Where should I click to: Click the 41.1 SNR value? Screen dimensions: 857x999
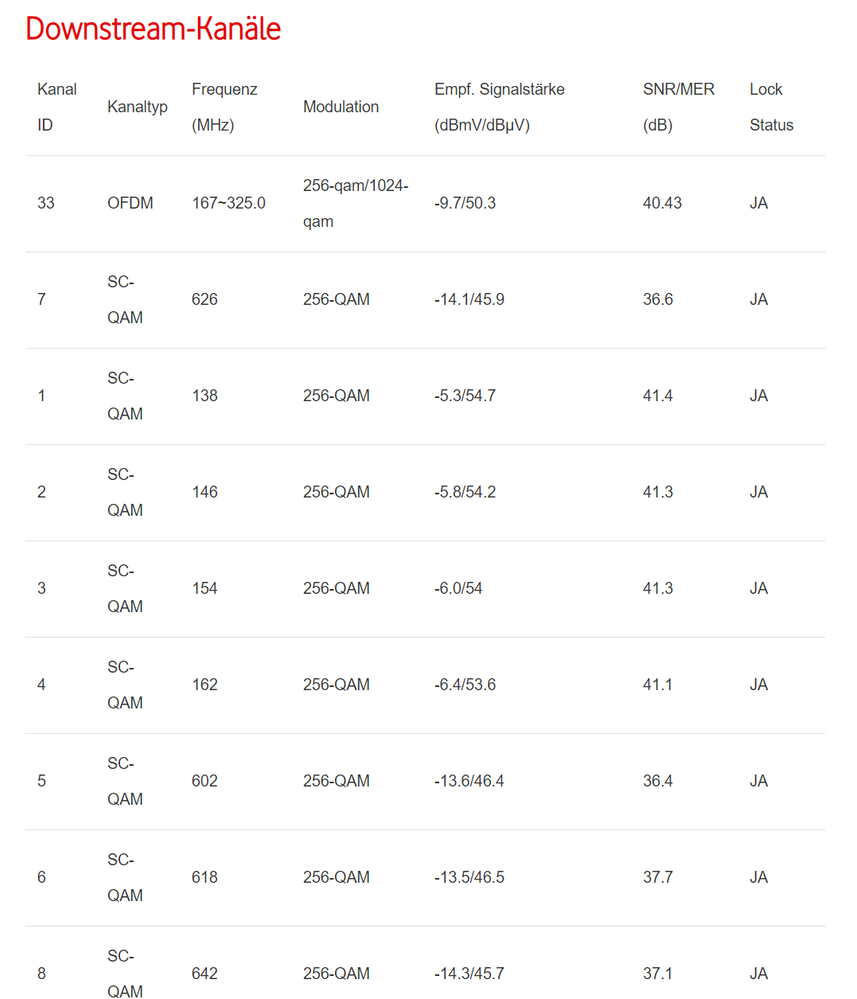pos(658,684)
